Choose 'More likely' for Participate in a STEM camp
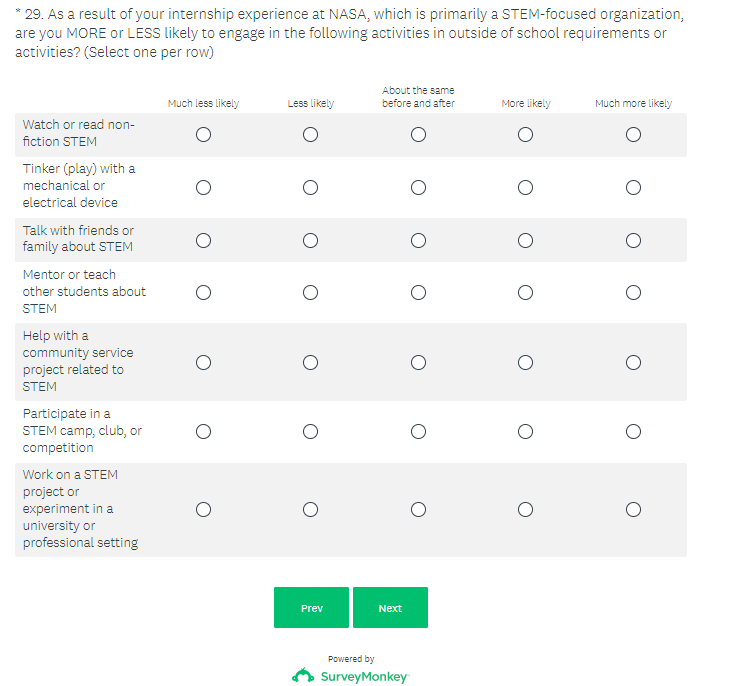The width and height of the screenshot is (741, 686). (526, 431)
